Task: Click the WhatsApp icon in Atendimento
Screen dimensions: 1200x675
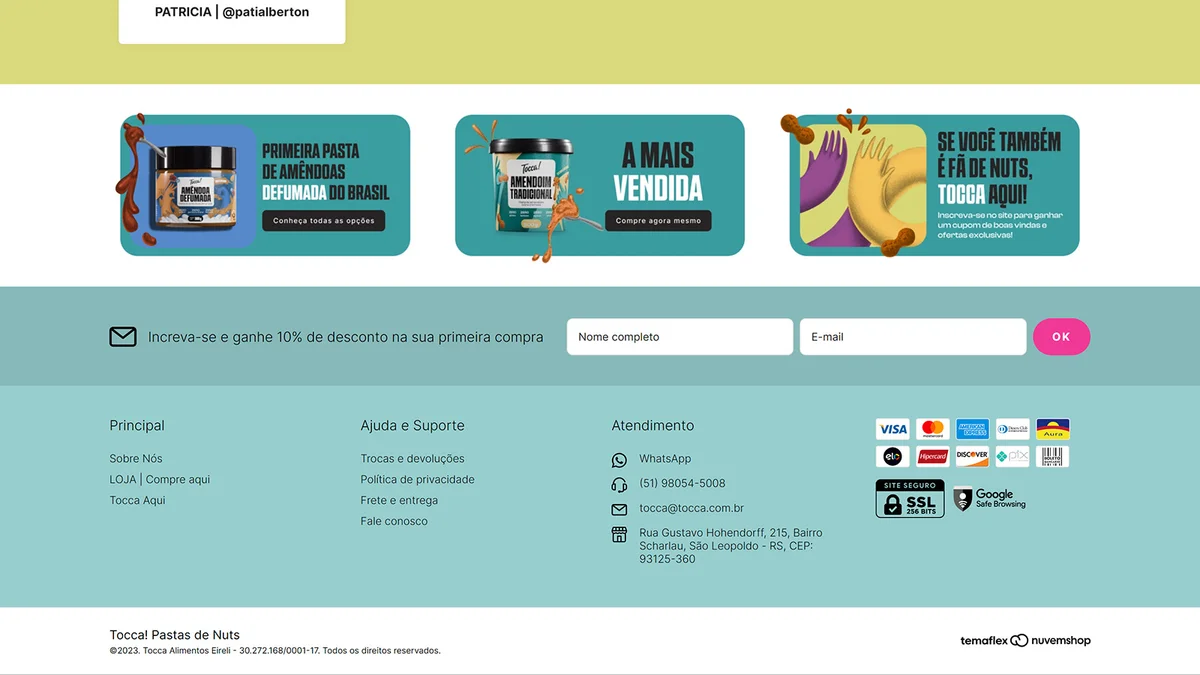Action: click(x=619, y=460)
